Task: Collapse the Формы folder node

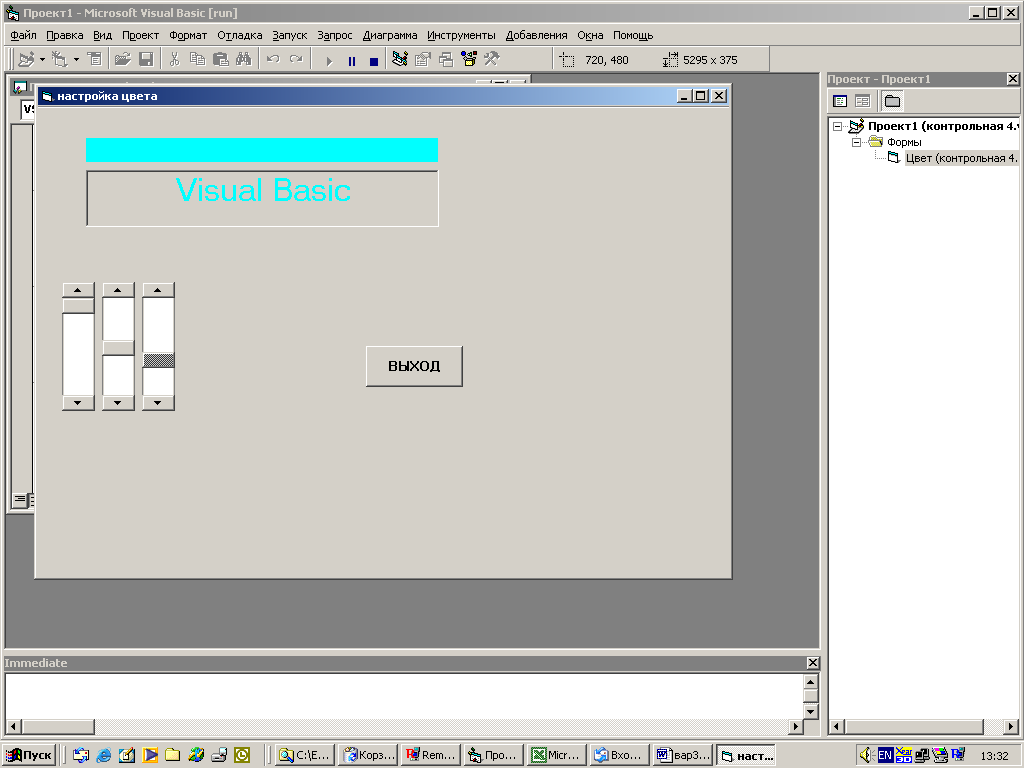Action: pyautogui.click(x=856, y=142)
